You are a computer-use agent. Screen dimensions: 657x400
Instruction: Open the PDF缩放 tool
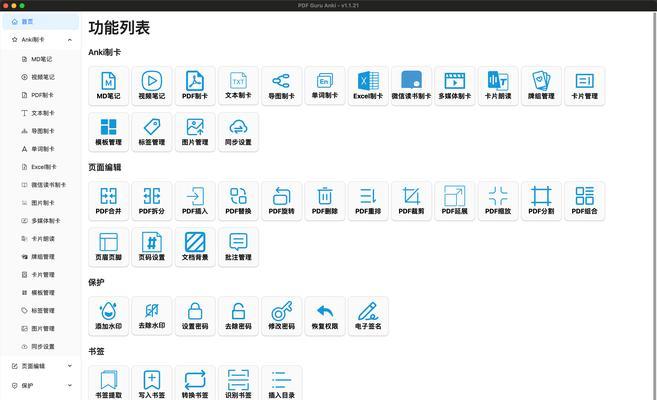point(498,201)
